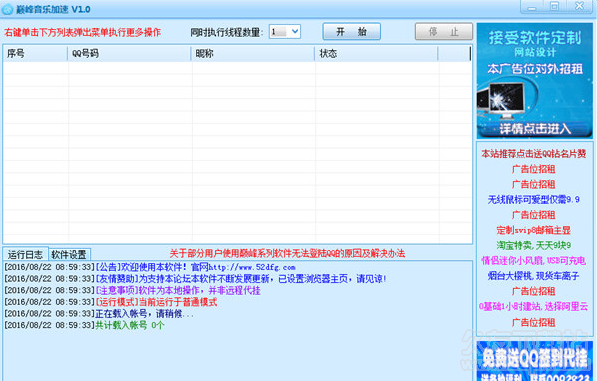
Task: Open 情侣迷你小风扇,USB可充电 link
Action: point(534,261)
